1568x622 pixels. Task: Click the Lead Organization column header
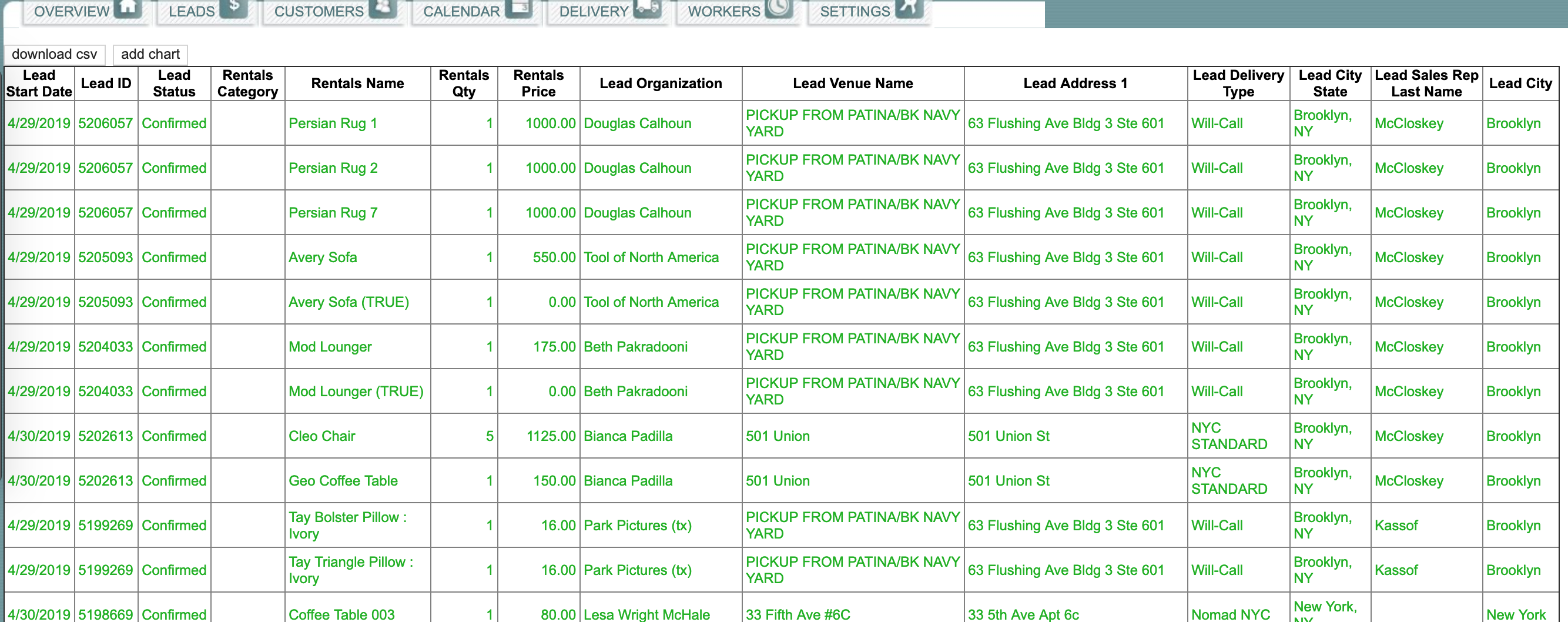point(661,83)
